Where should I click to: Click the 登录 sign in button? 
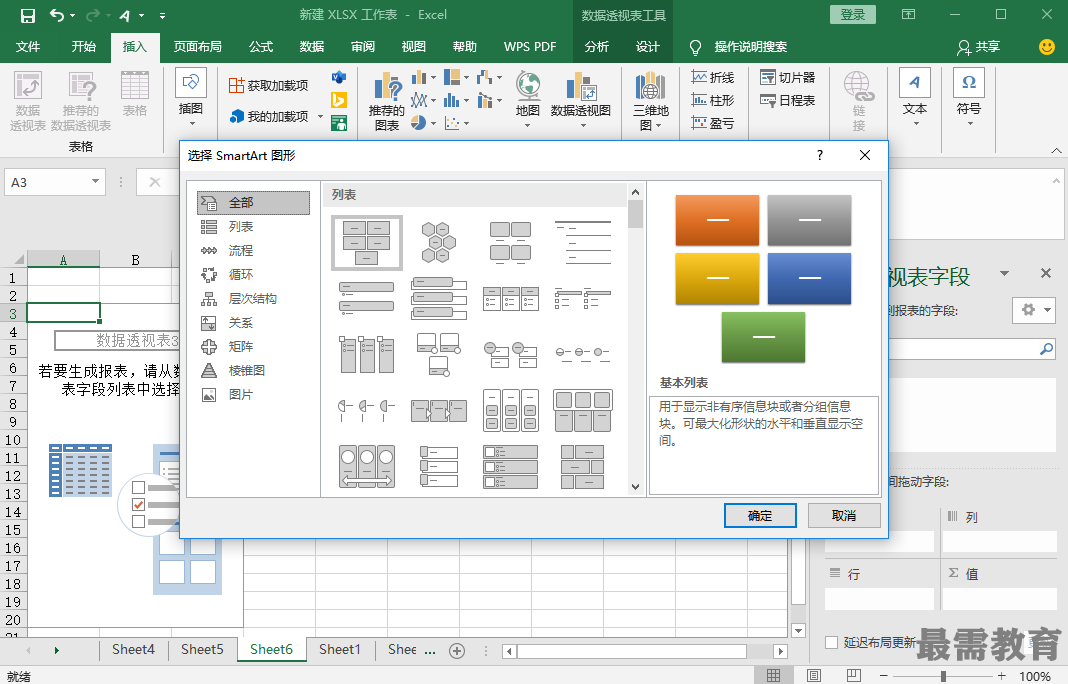(853, 14)
